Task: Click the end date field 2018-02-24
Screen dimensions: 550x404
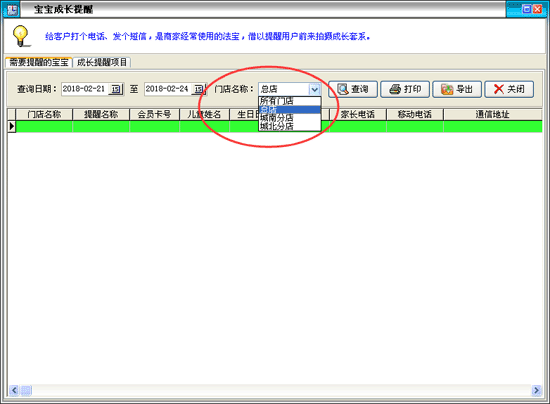Action: point(169,89)
